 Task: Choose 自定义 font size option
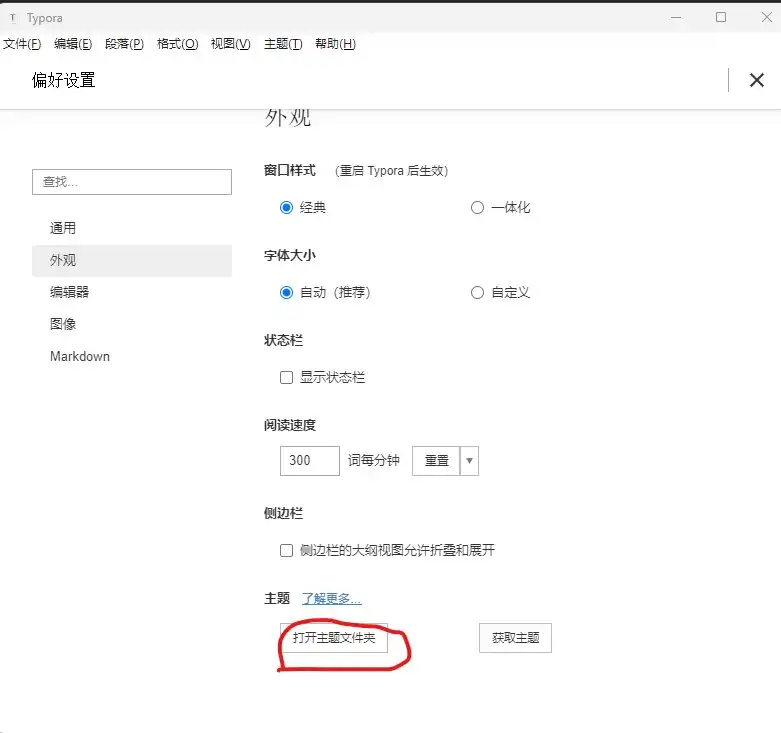coord(477,293)
